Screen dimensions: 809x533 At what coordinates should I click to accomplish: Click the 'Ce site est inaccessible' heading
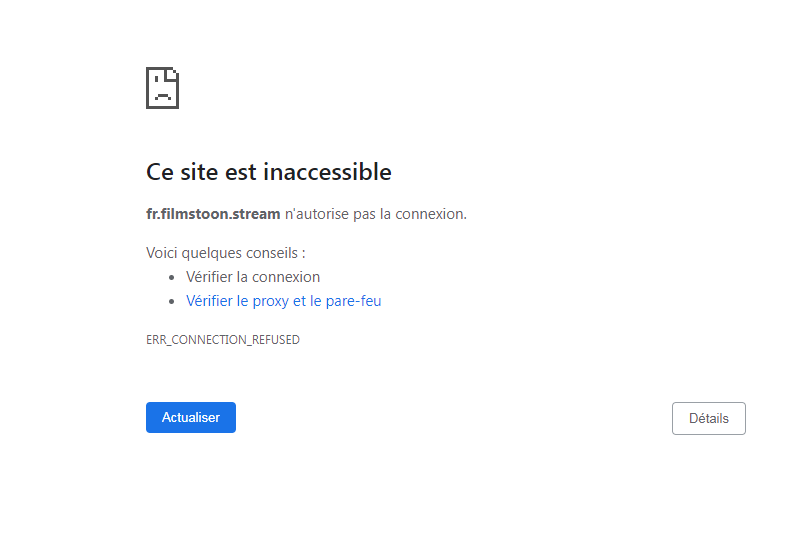click(x=268, y=172)
